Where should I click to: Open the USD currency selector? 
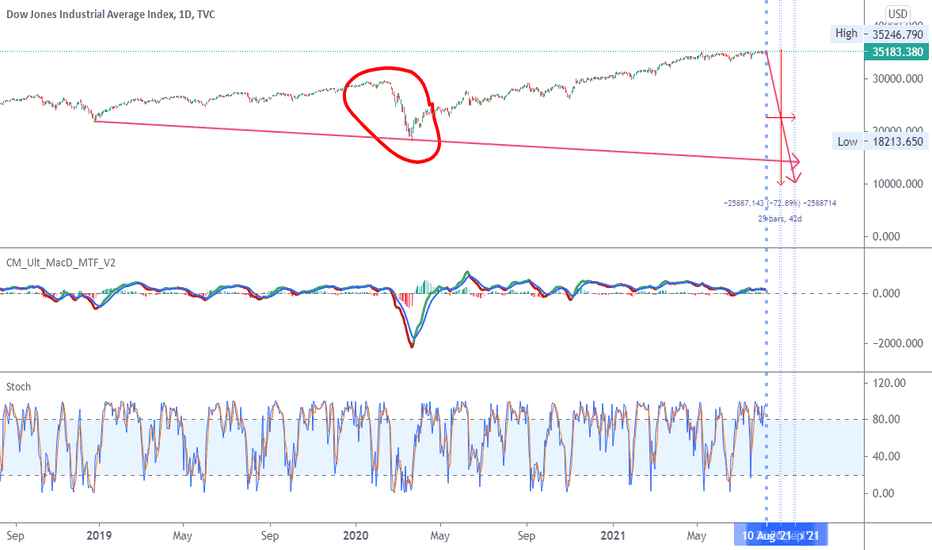tap(897, 14)
